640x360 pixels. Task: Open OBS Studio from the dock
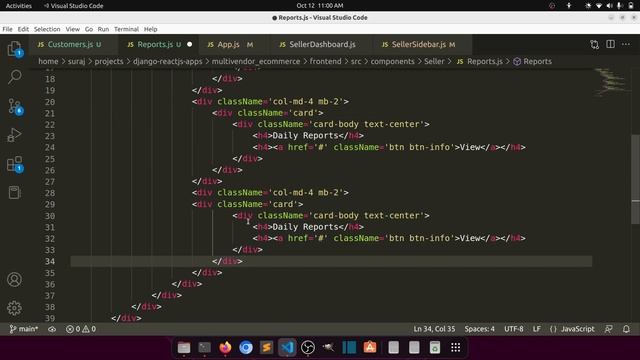[x=308, y=347]
